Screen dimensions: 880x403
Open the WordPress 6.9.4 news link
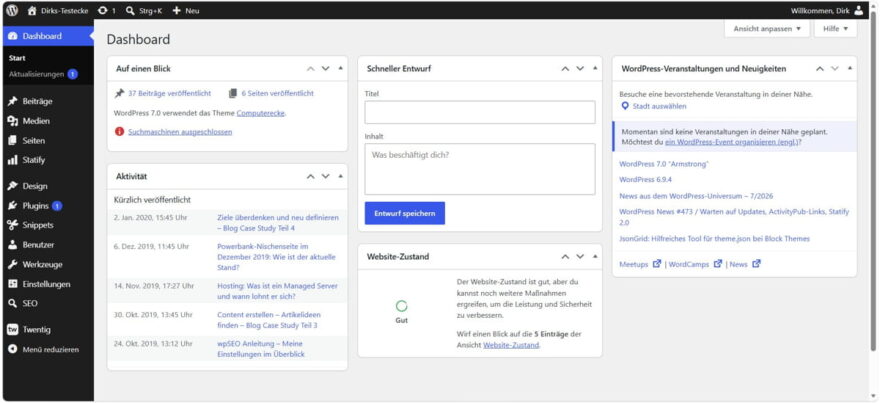645,180
